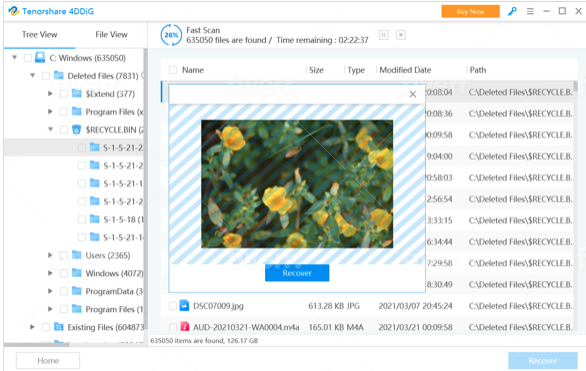Expand the Program Files (x node below $Extend
Screen dimensions: 586x371
click(50, 111)
